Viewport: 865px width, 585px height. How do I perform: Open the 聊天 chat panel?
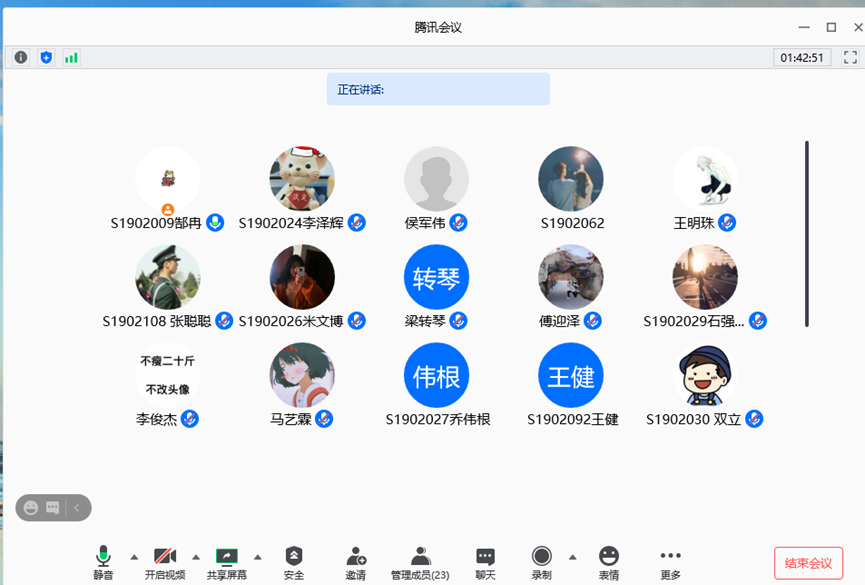[485, 562]
